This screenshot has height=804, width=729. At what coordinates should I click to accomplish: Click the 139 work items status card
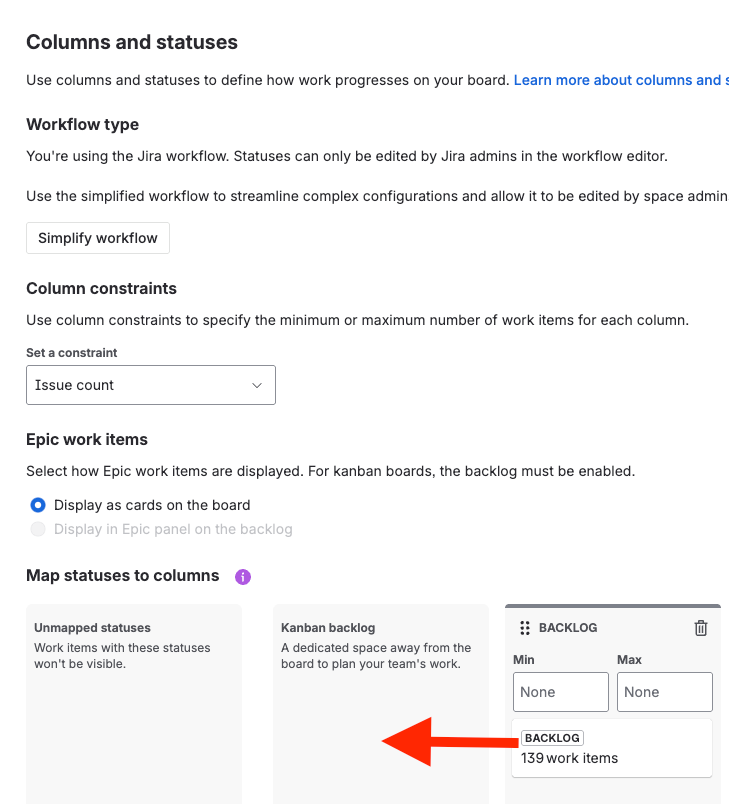tap(612, 748)
